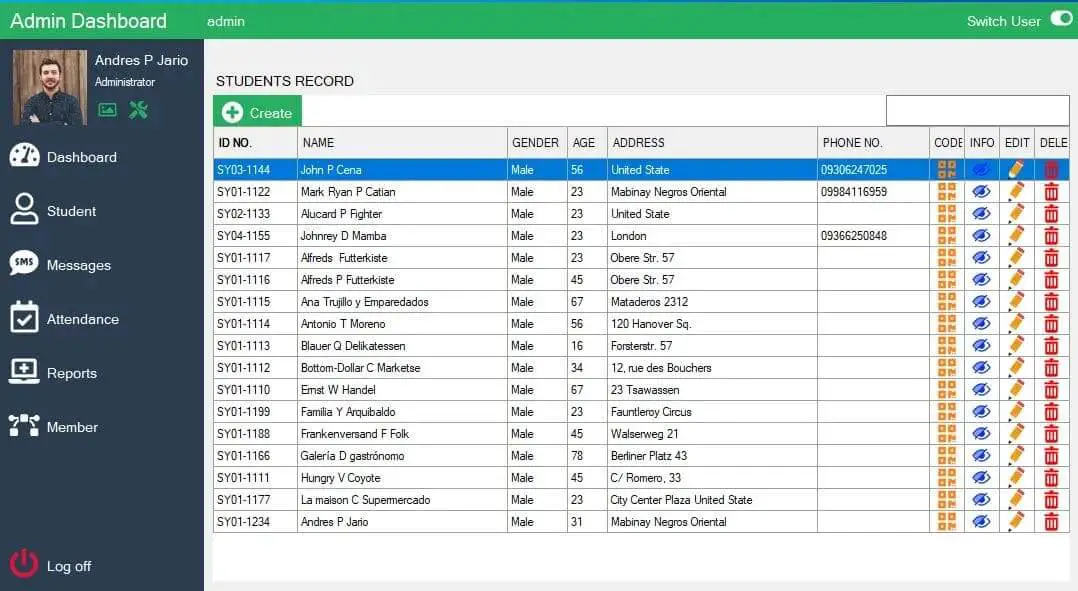
Task: View info eye icon for John P Cena
Action: coord(981,170)
